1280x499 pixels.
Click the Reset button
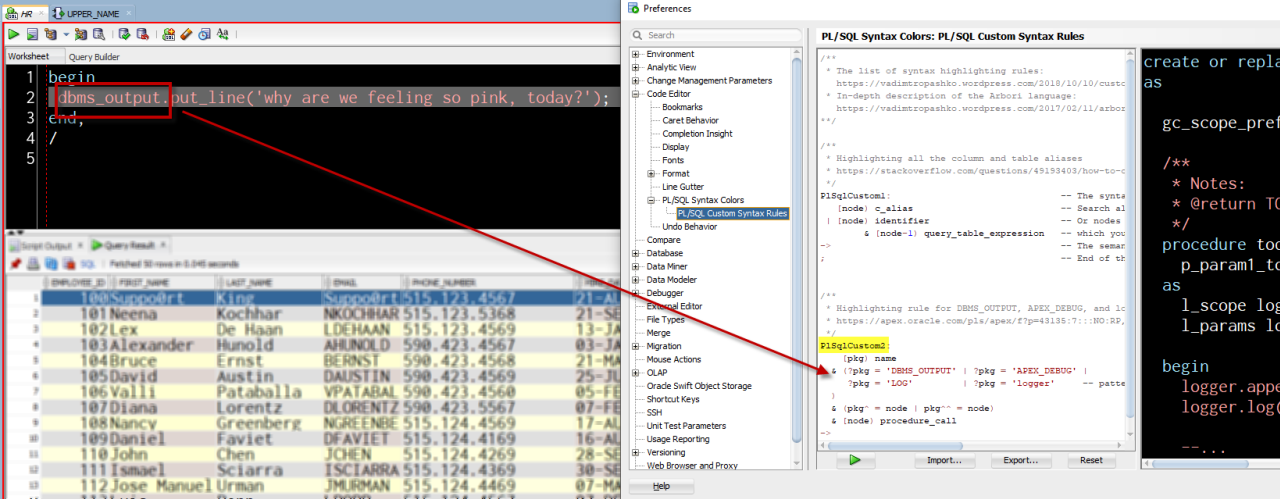click(1091, 461)
